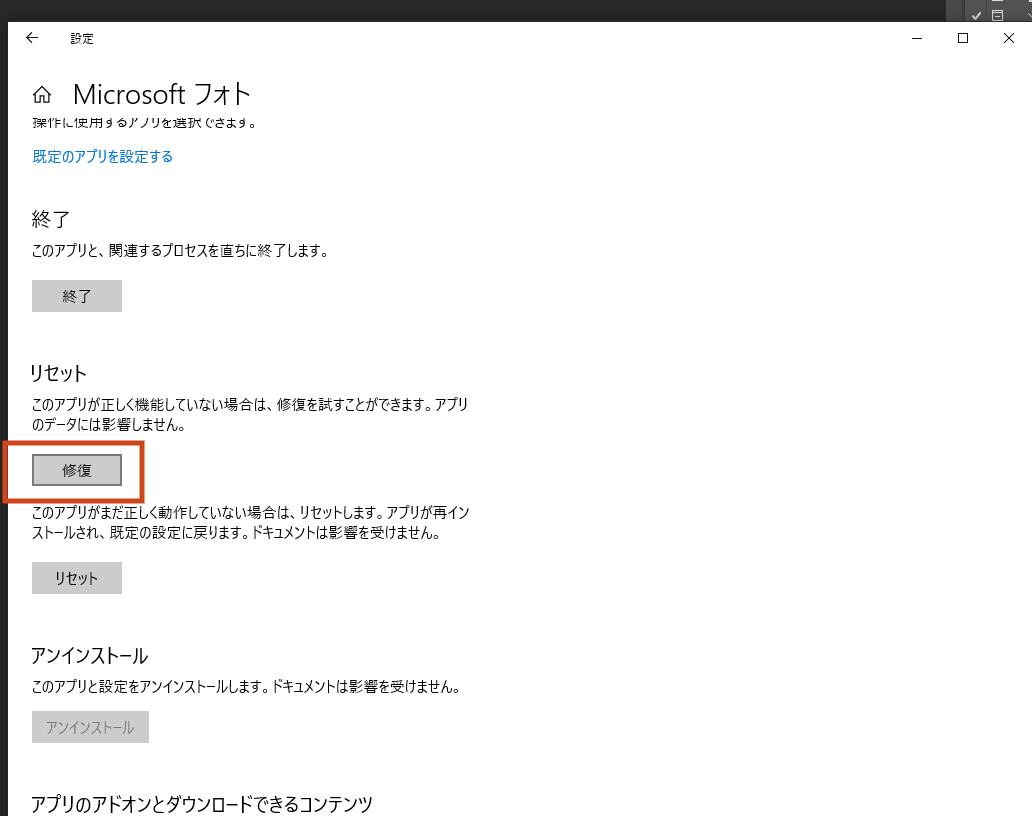Close the 設定 window

[x=1008, y=38]
